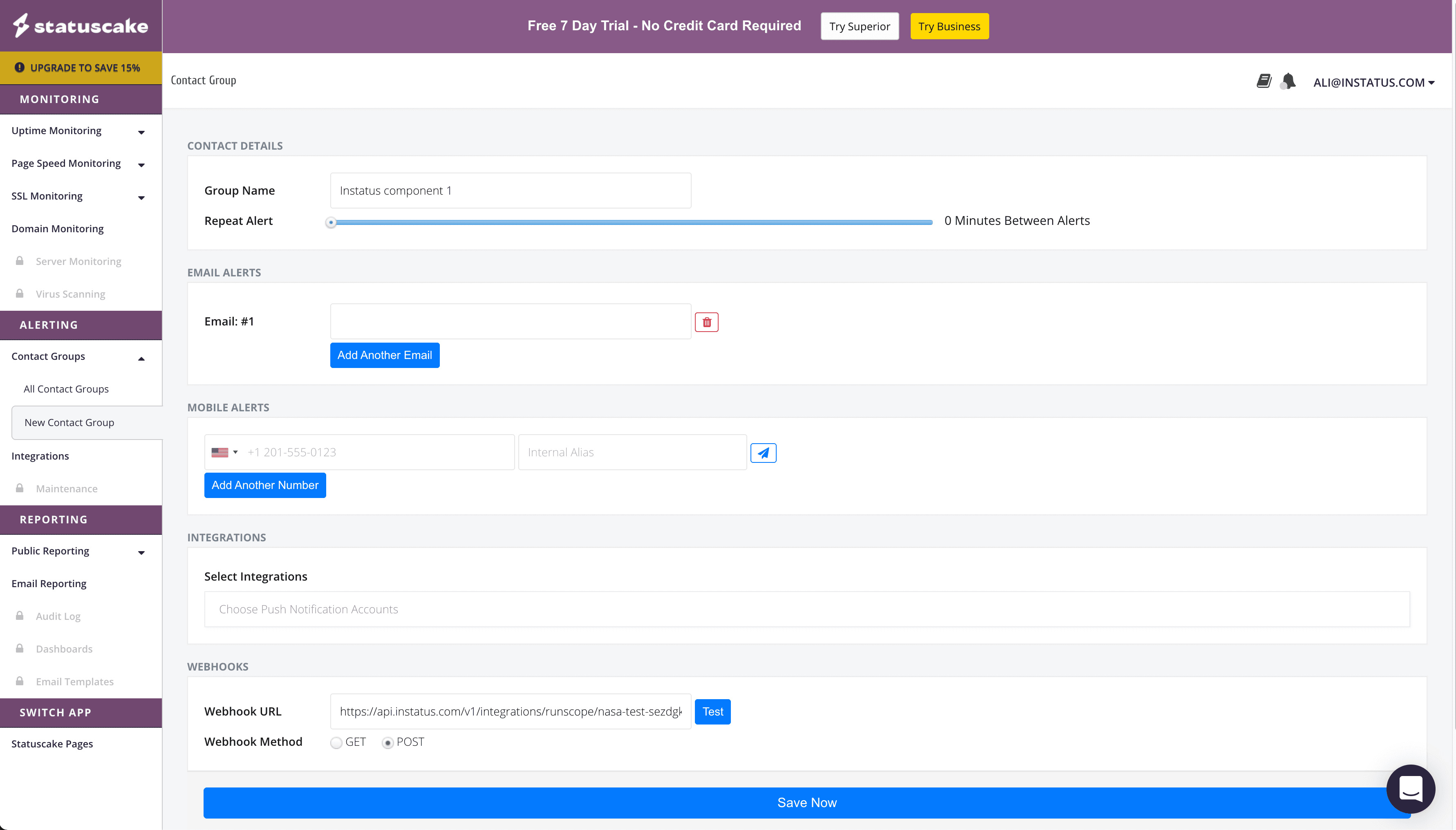Open the country flag code dropdown
The width and height of the screenshot is (1456, 830).
tap(224, 452)
